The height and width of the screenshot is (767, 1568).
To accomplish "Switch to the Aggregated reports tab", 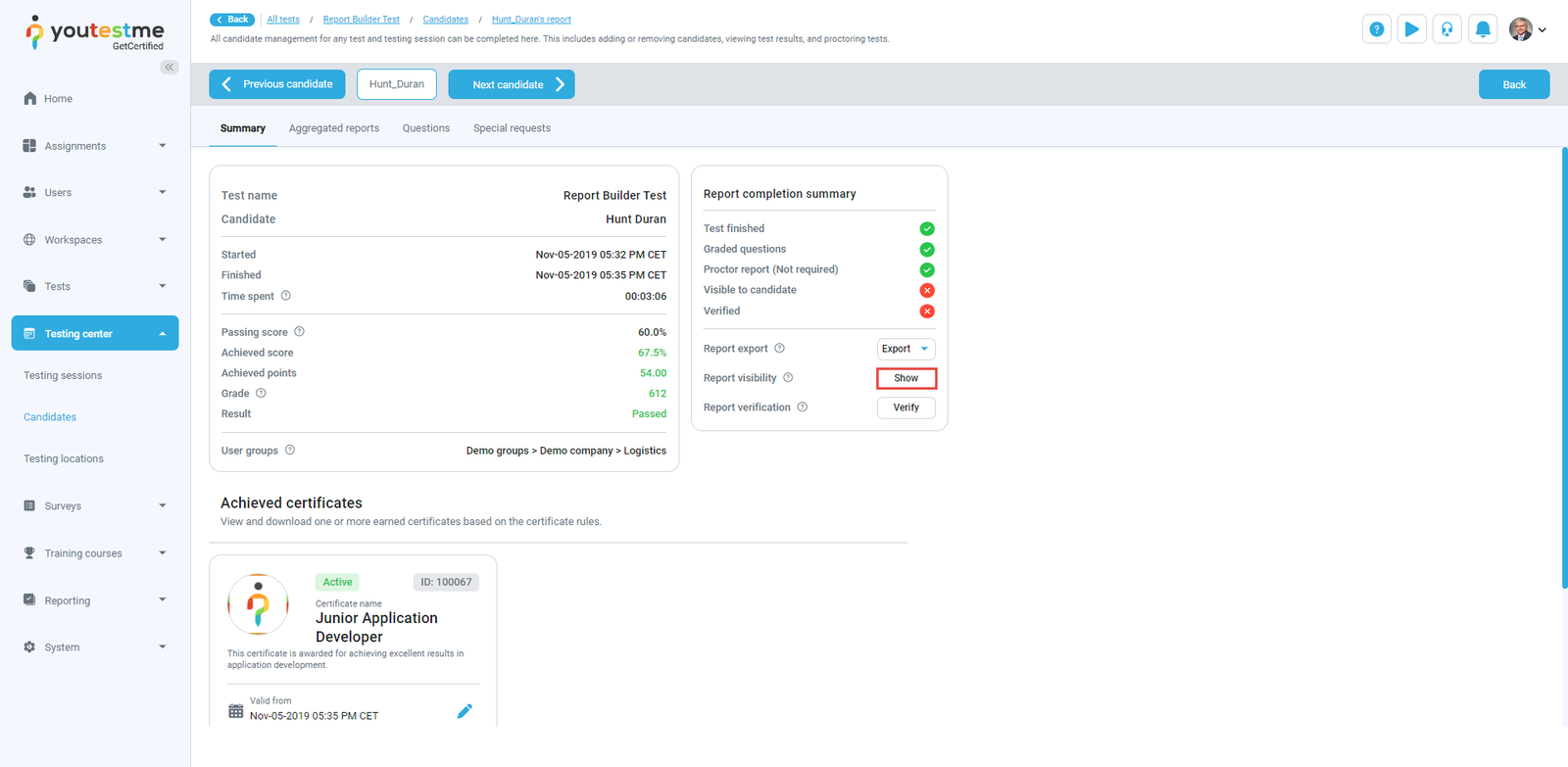I will [x=333, y=128].
